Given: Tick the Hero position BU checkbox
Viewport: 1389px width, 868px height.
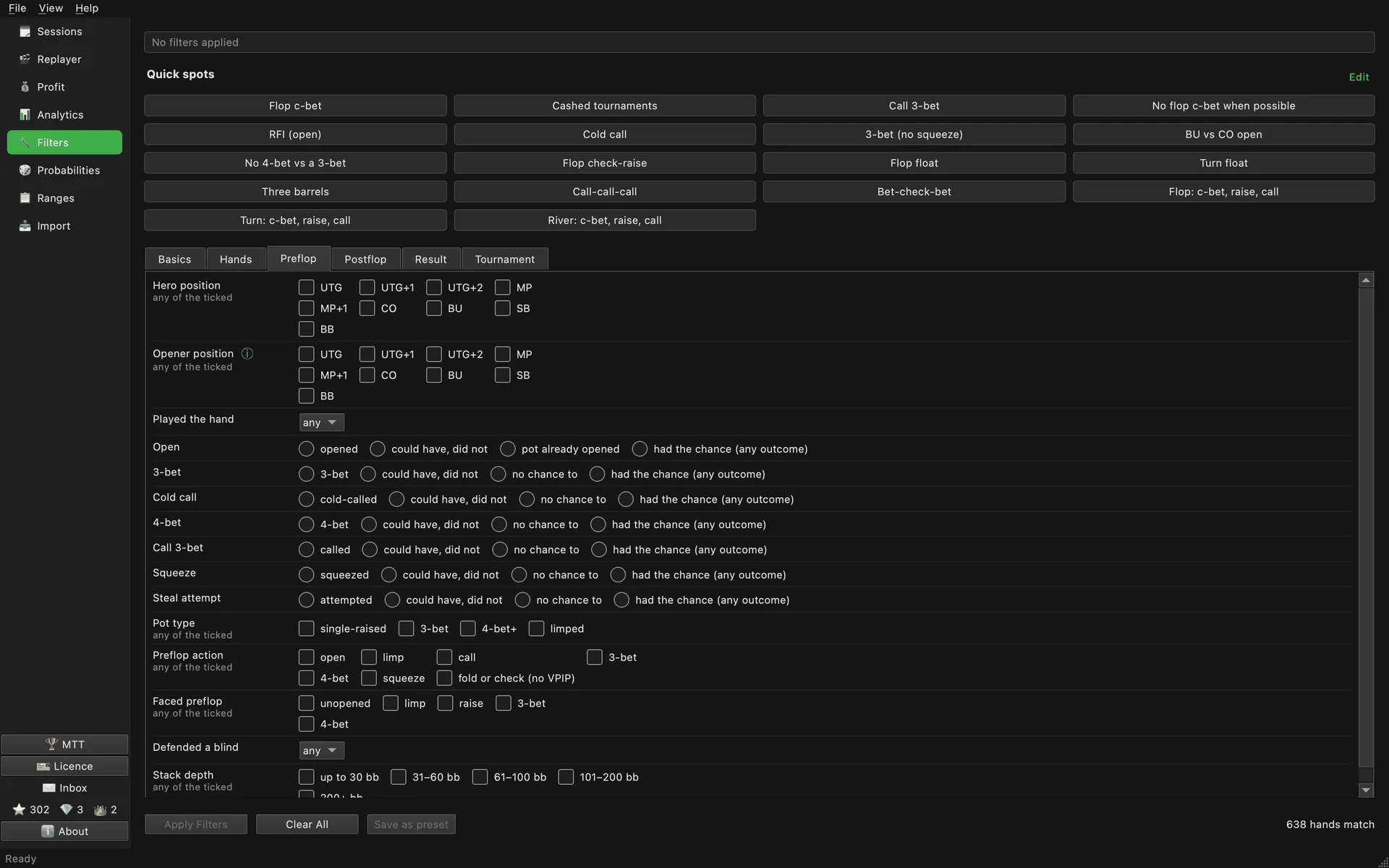Looking at the screenshot, I should point(434,308).
